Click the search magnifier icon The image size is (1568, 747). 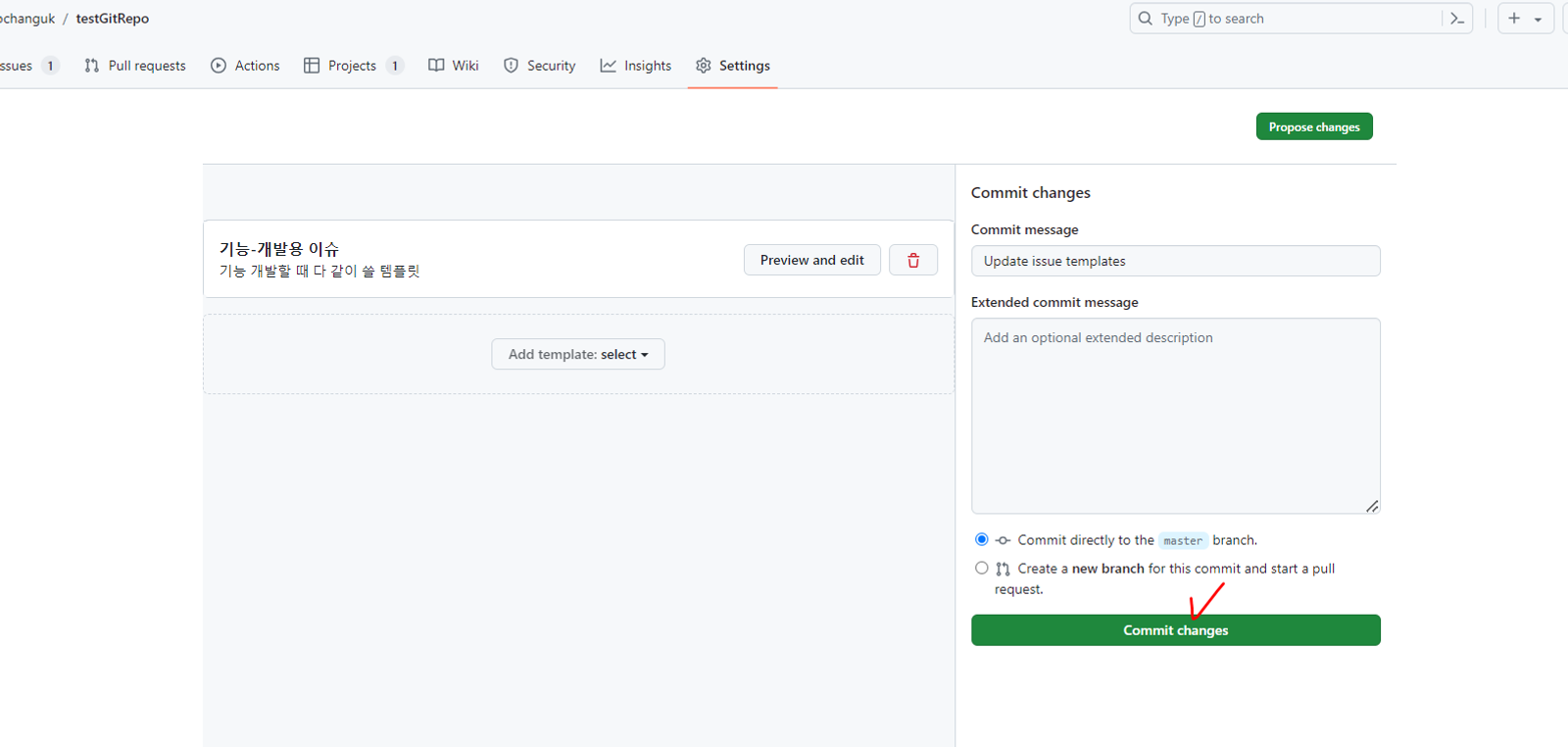pyautogui.click(x=1146, y=19)
